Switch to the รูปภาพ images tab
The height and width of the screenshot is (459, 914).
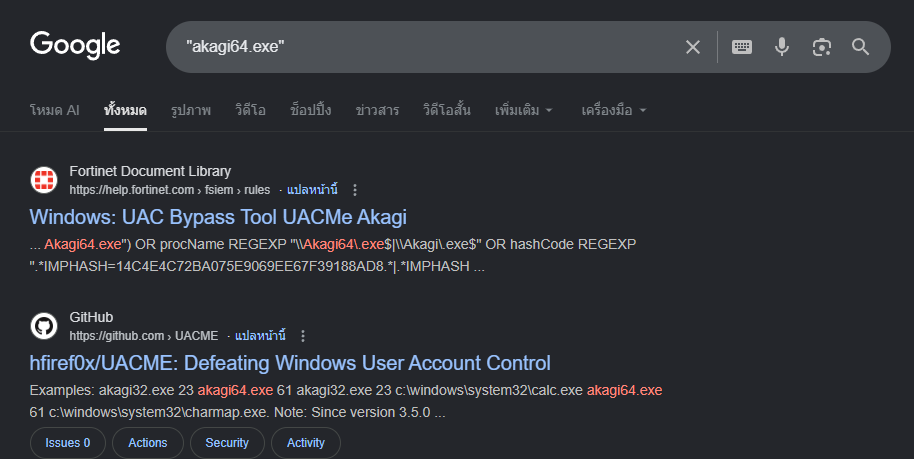[x=190, y=110]
